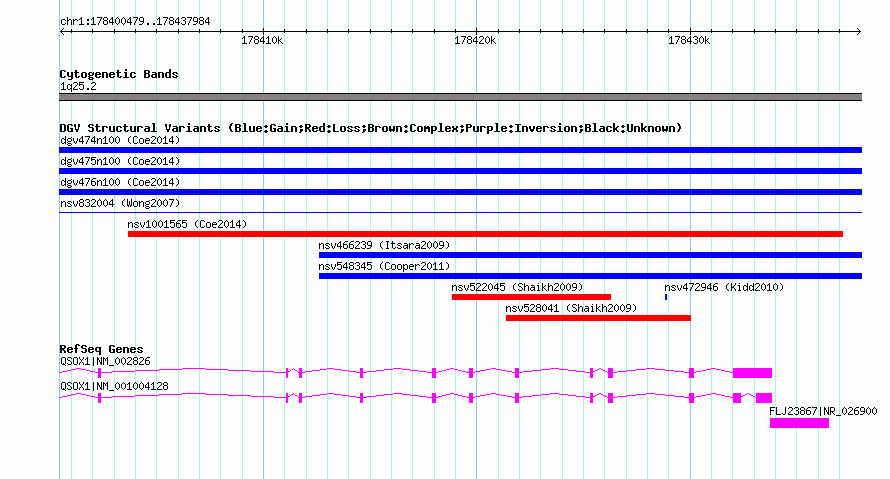The image size is (890, 479).
Task: Click the DGV Structural Variants track heading
Action: [371, 128]
